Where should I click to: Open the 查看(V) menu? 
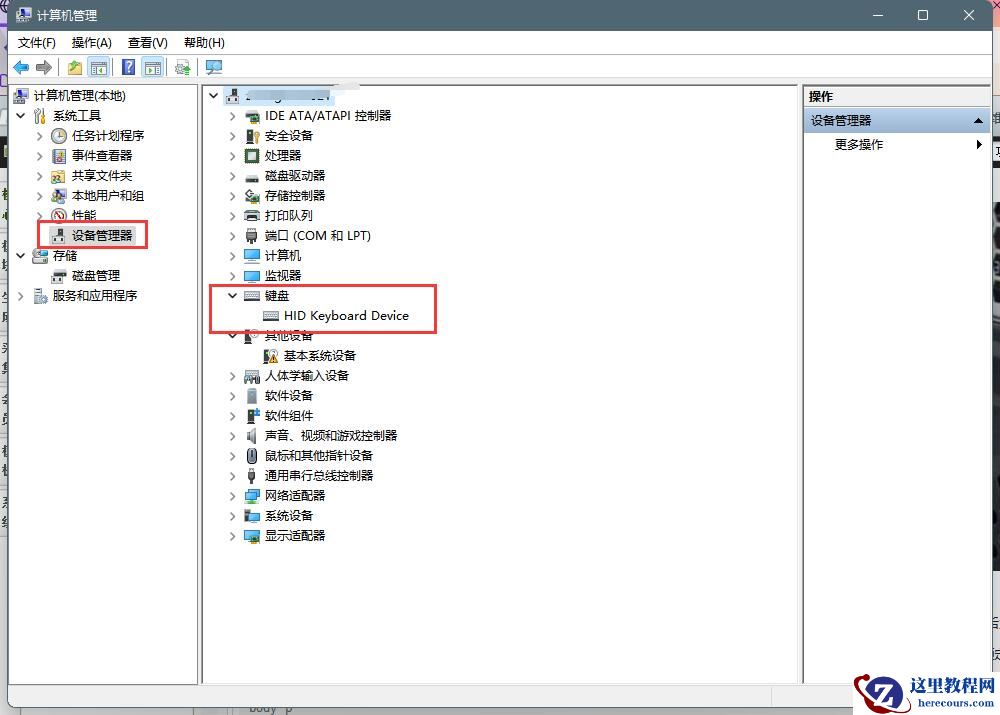pos(146,42)
